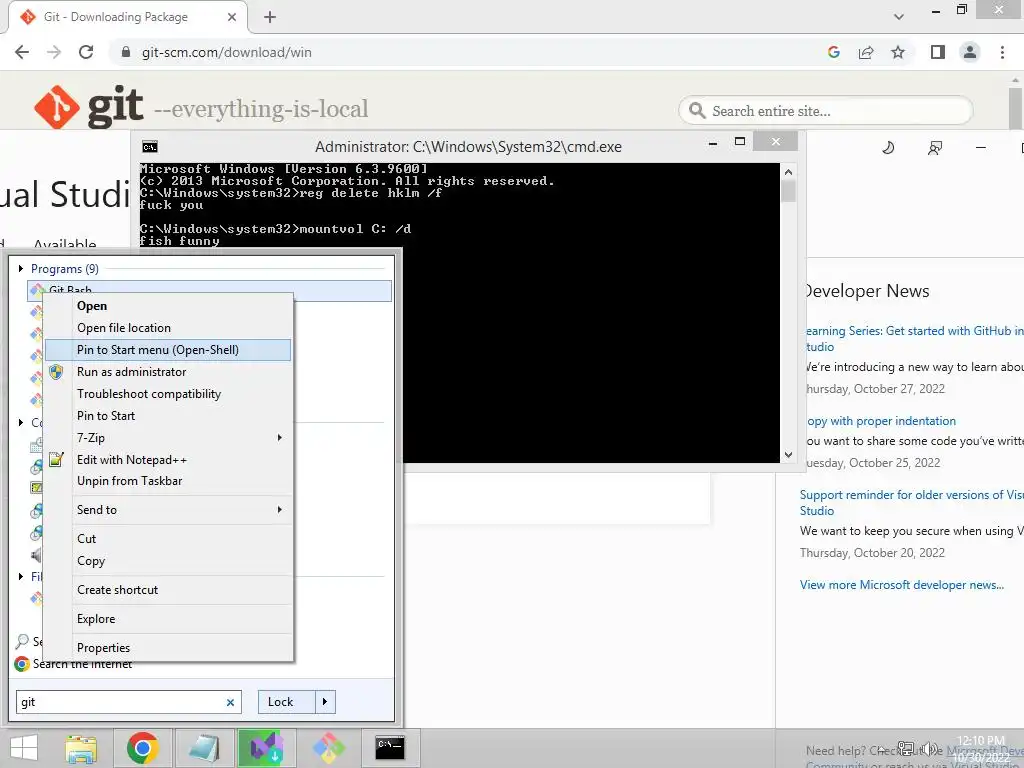Click the Notepad++ icon in context menu

(x=56, y=460)
